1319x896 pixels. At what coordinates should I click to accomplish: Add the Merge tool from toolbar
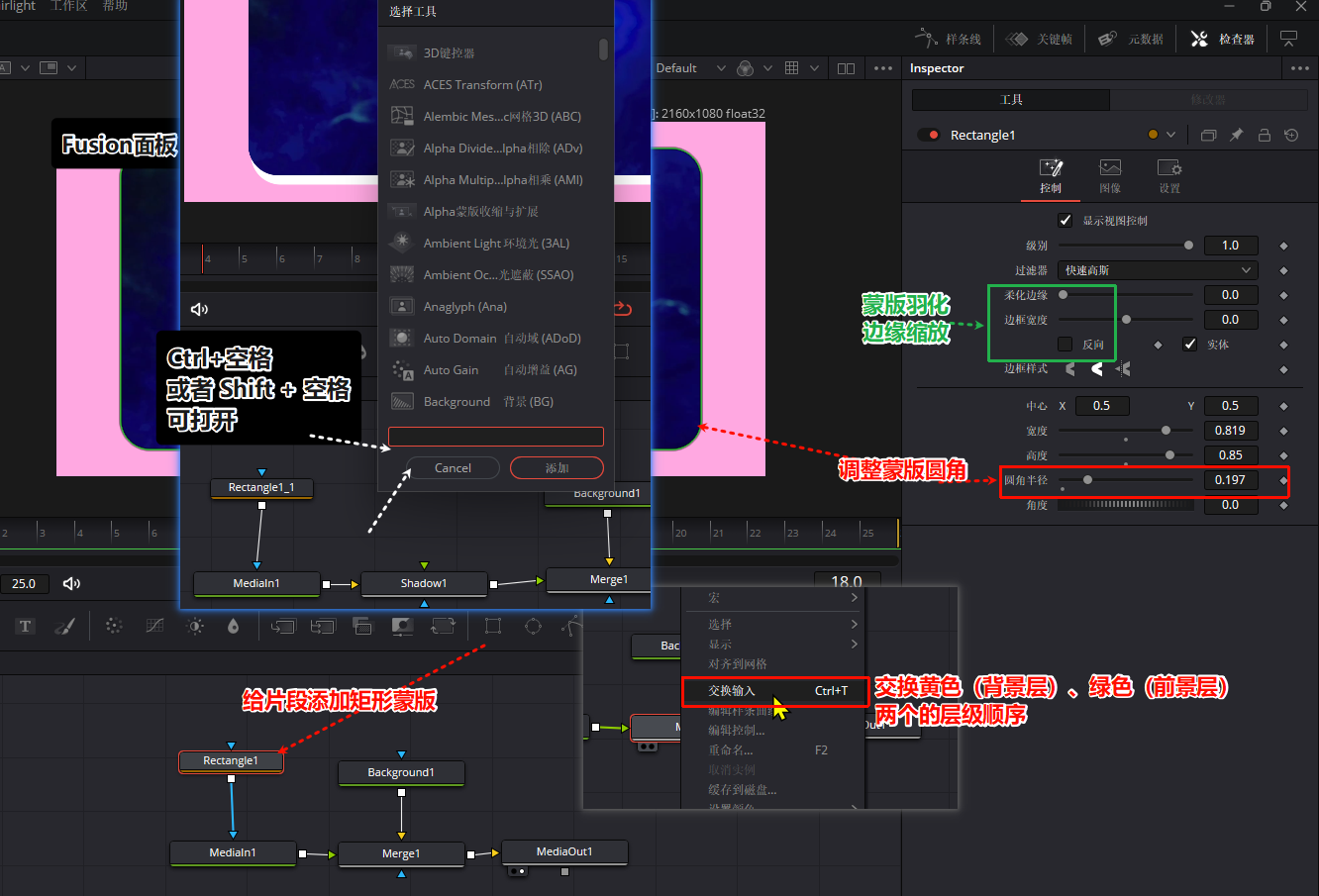[x=283, y=626]
